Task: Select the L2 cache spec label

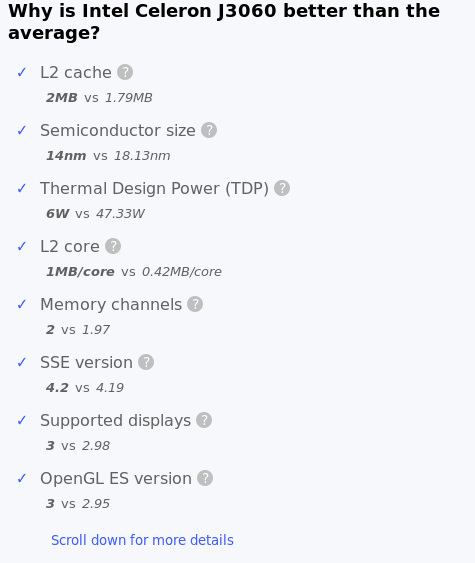Action: (x=76, y=73)
